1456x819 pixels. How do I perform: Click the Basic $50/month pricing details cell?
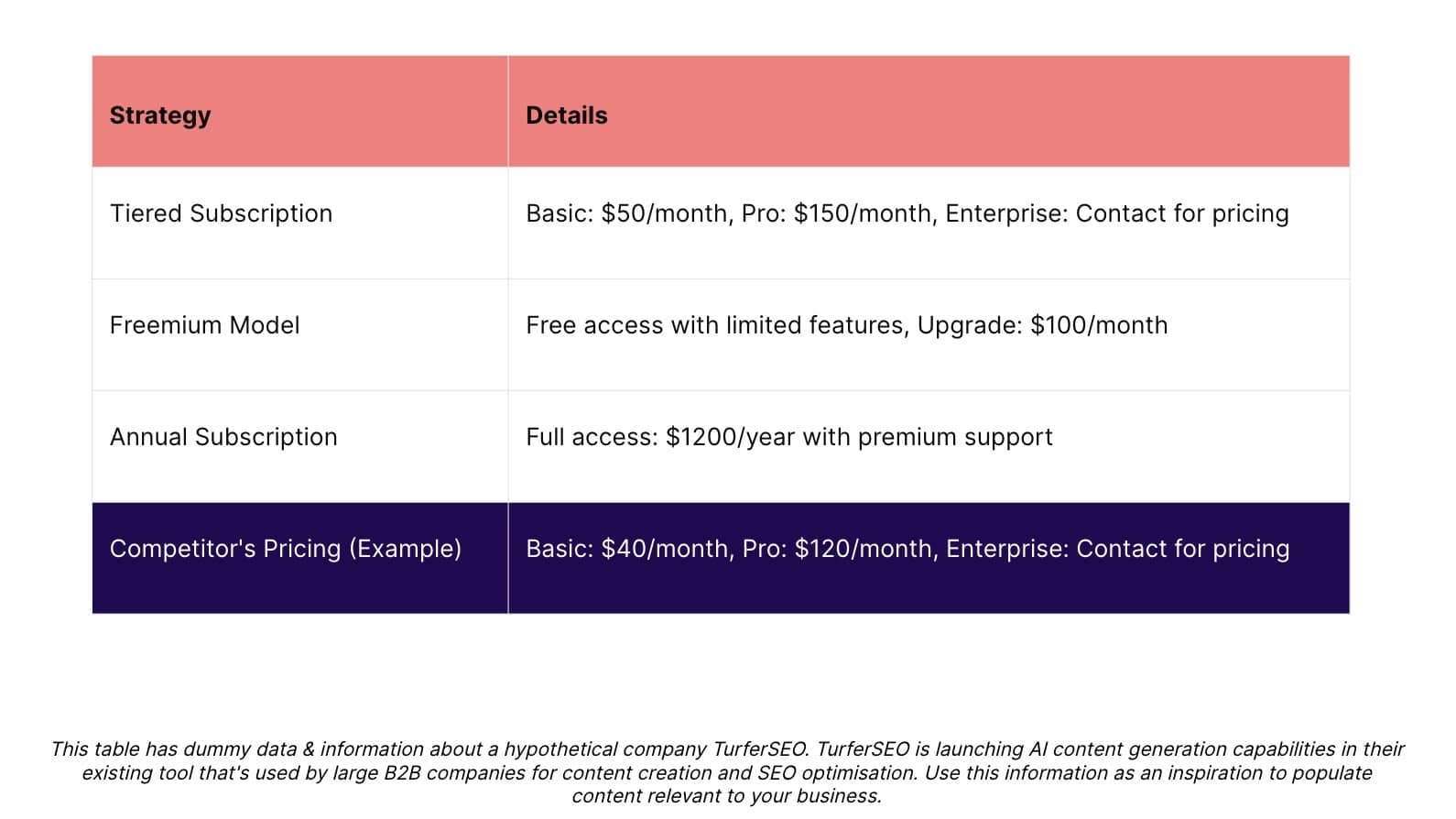[x=929, y=224]
